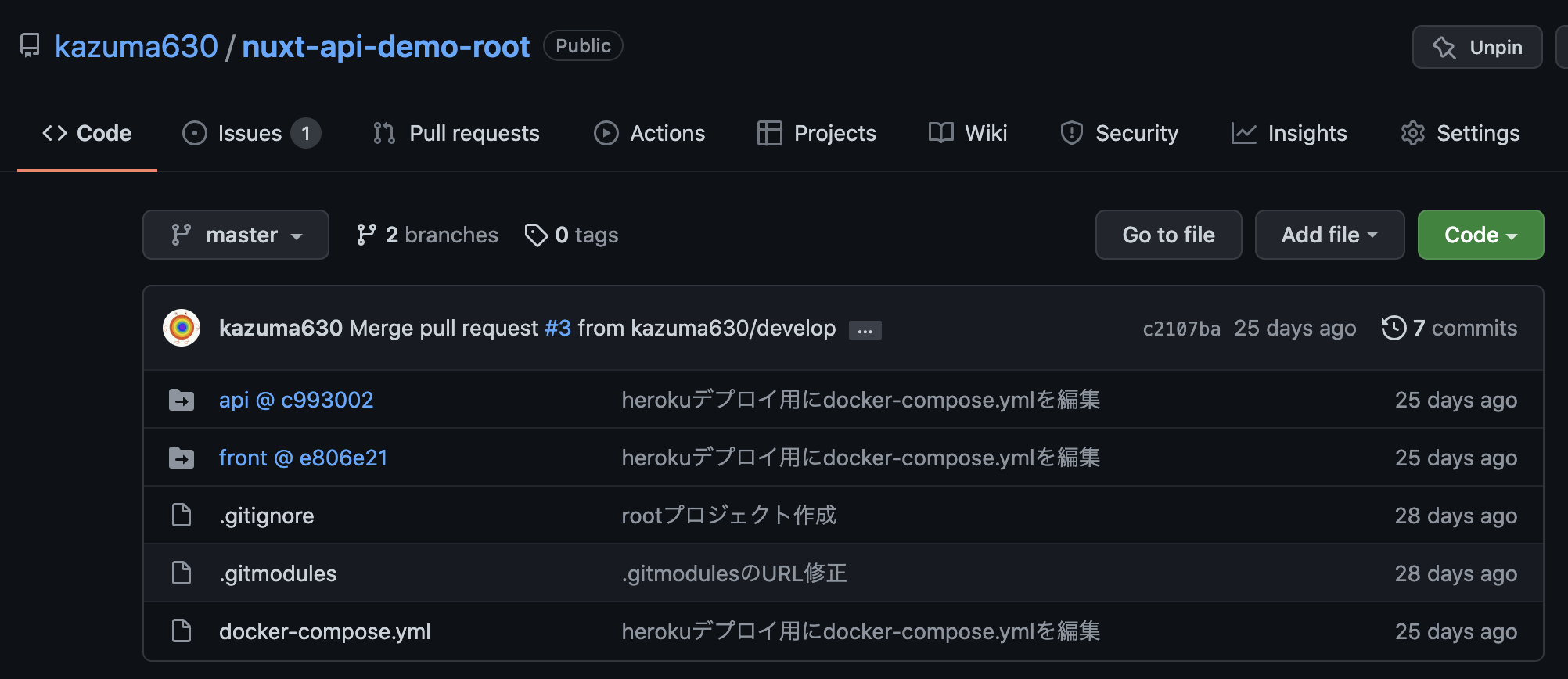Viewport: 1568px width, 679px height.
Task: Click the history clock icon beside commits
Action: [x=1394, y=328]
